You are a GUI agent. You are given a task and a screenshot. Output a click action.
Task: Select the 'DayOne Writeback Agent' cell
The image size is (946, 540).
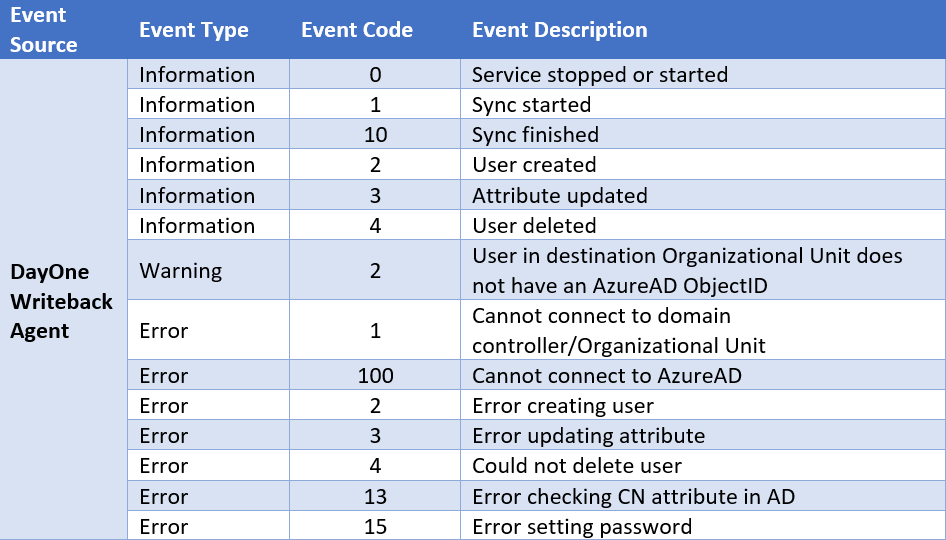(63, 299)
